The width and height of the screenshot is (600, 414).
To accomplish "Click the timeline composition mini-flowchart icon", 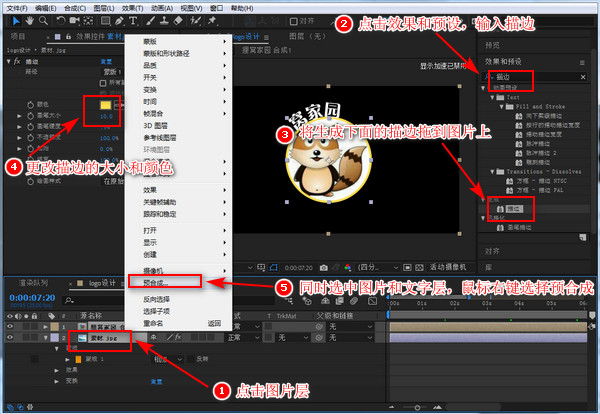I will [x=290, y=301].
